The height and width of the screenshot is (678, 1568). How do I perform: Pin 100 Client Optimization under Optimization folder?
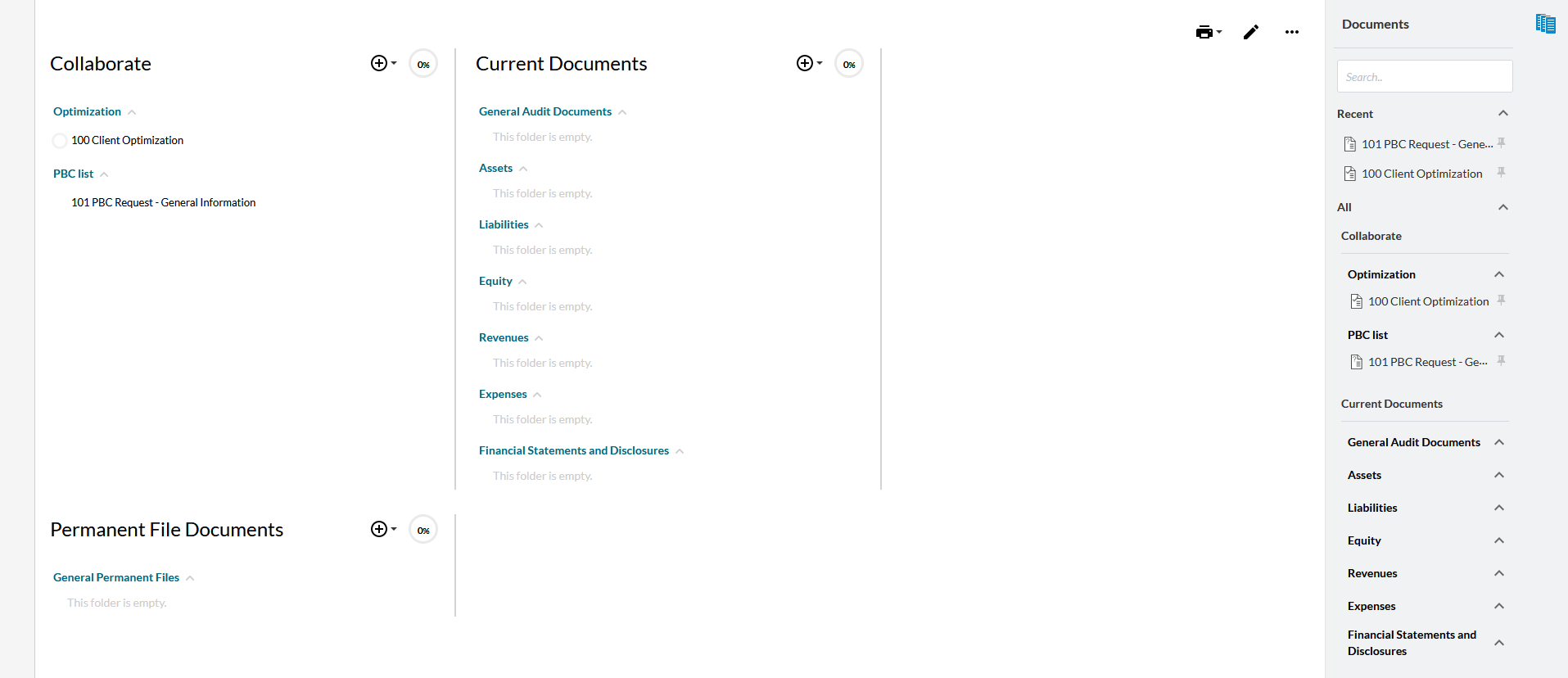(x=1501, y=301)
